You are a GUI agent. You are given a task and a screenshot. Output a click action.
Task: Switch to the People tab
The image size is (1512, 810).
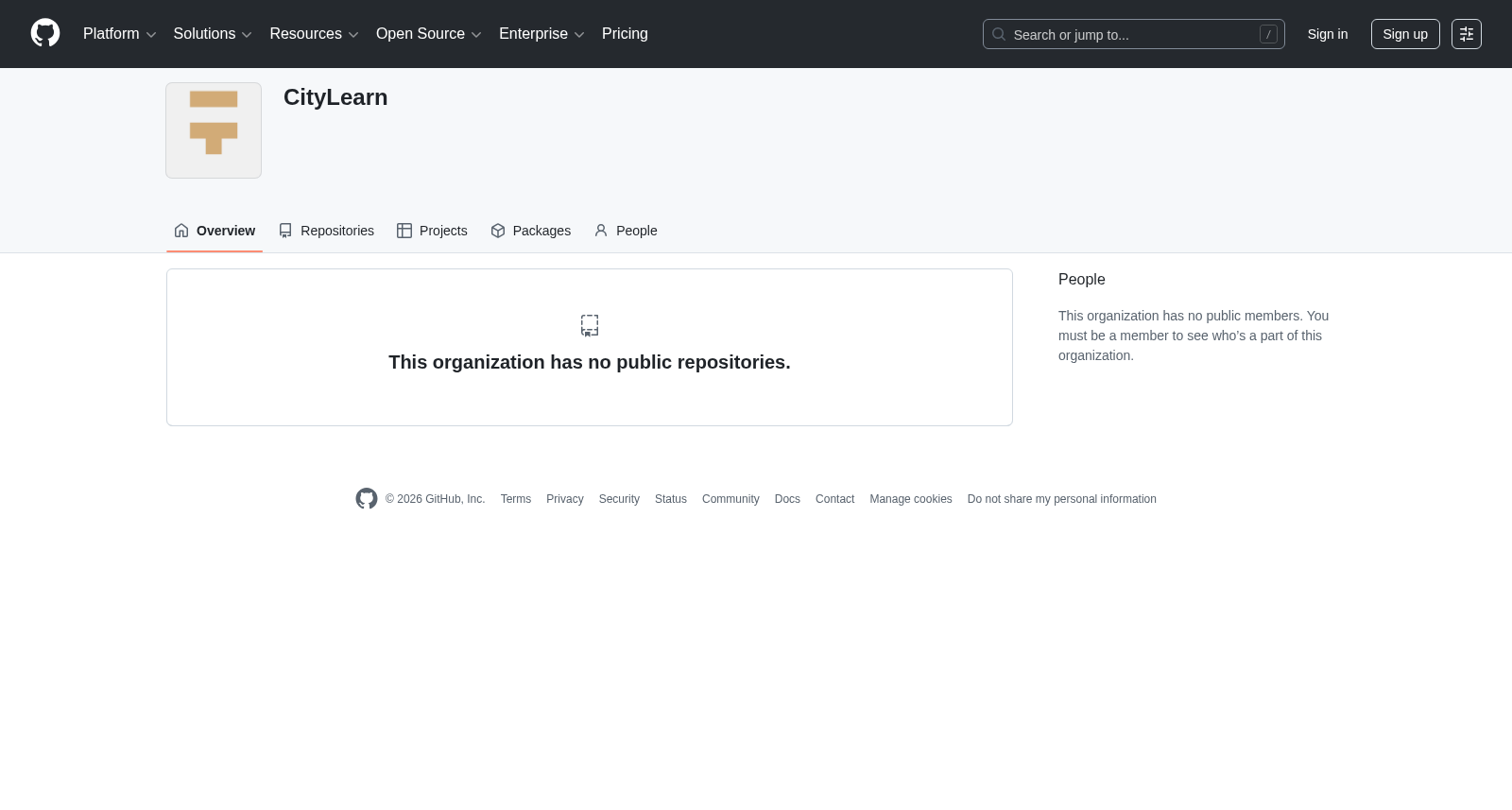[x=626, y=231]
